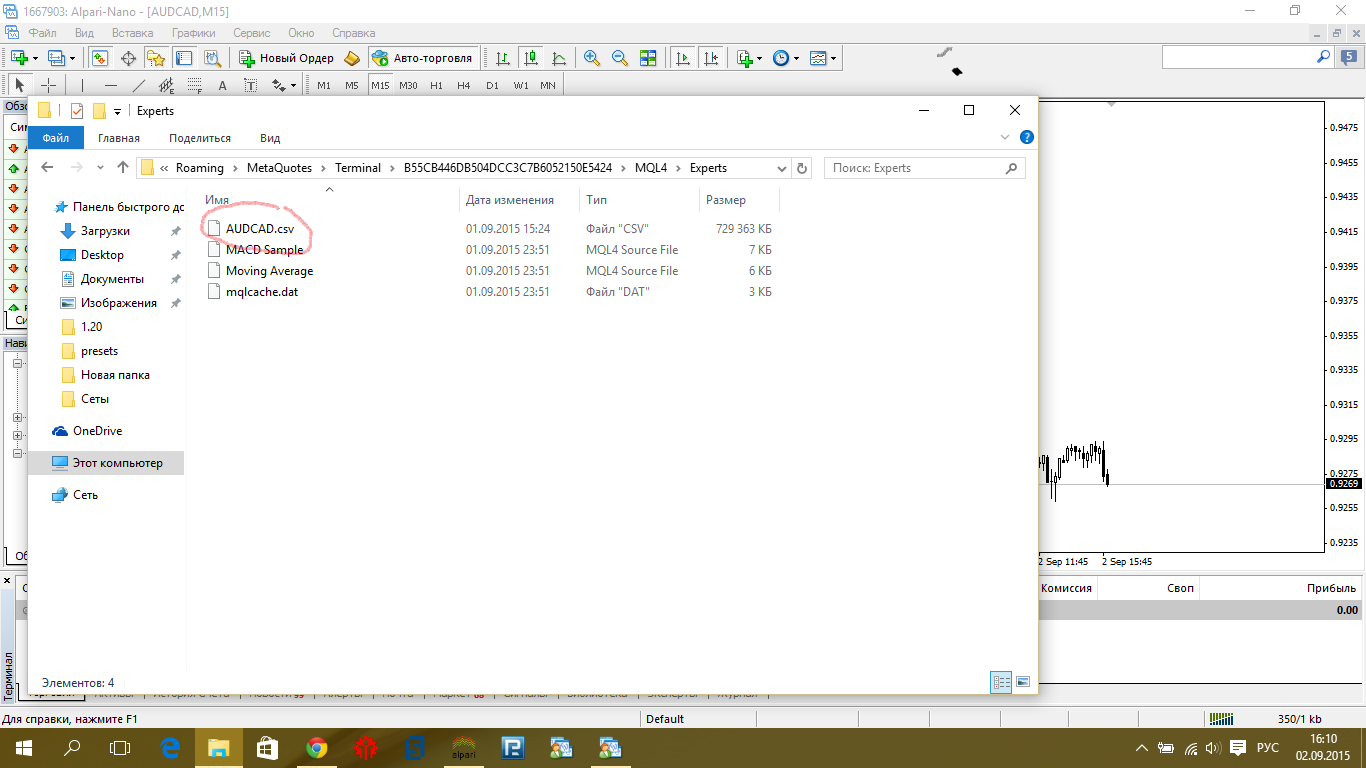Select the MACD Sample file
This screenshot has width=1366, height=768.
(264, 250)
